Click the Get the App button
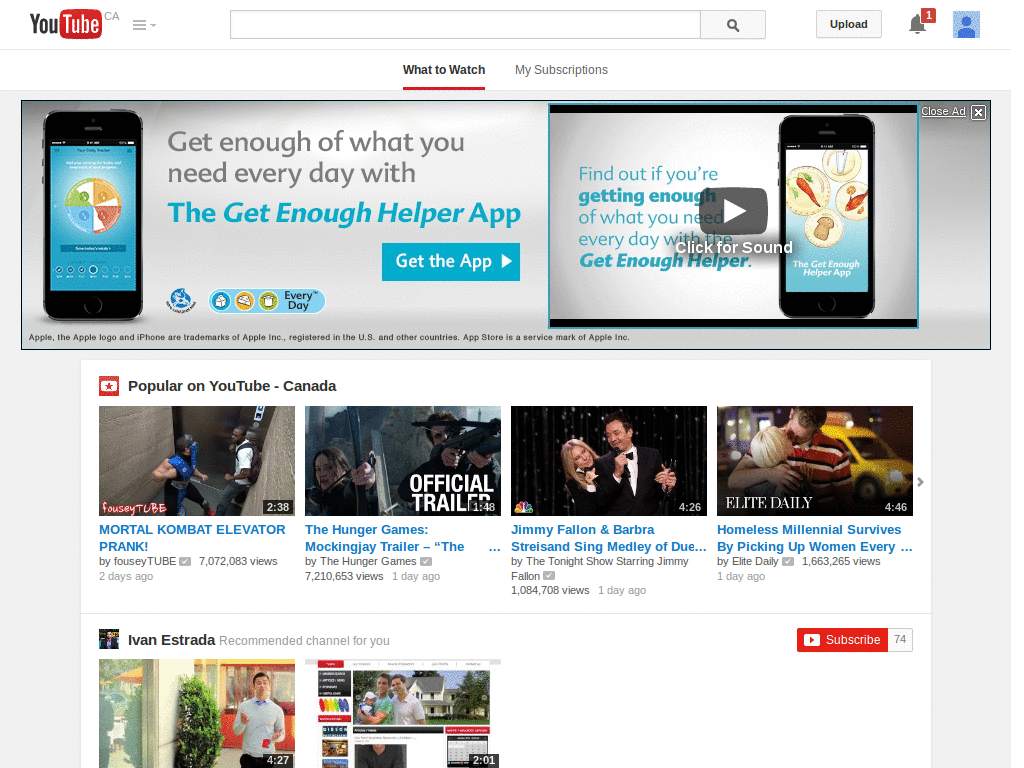Screen dimensions: 1024x768 (451, 261)
